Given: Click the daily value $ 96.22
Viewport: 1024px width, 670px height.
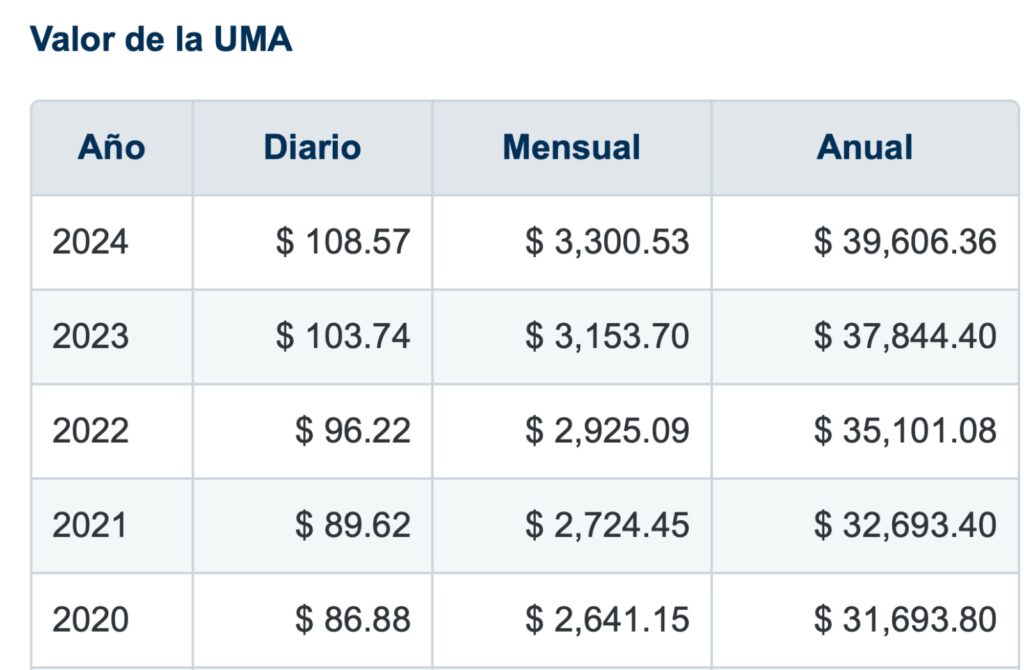Looking at the screenshot, I should [x=353, y=430].
